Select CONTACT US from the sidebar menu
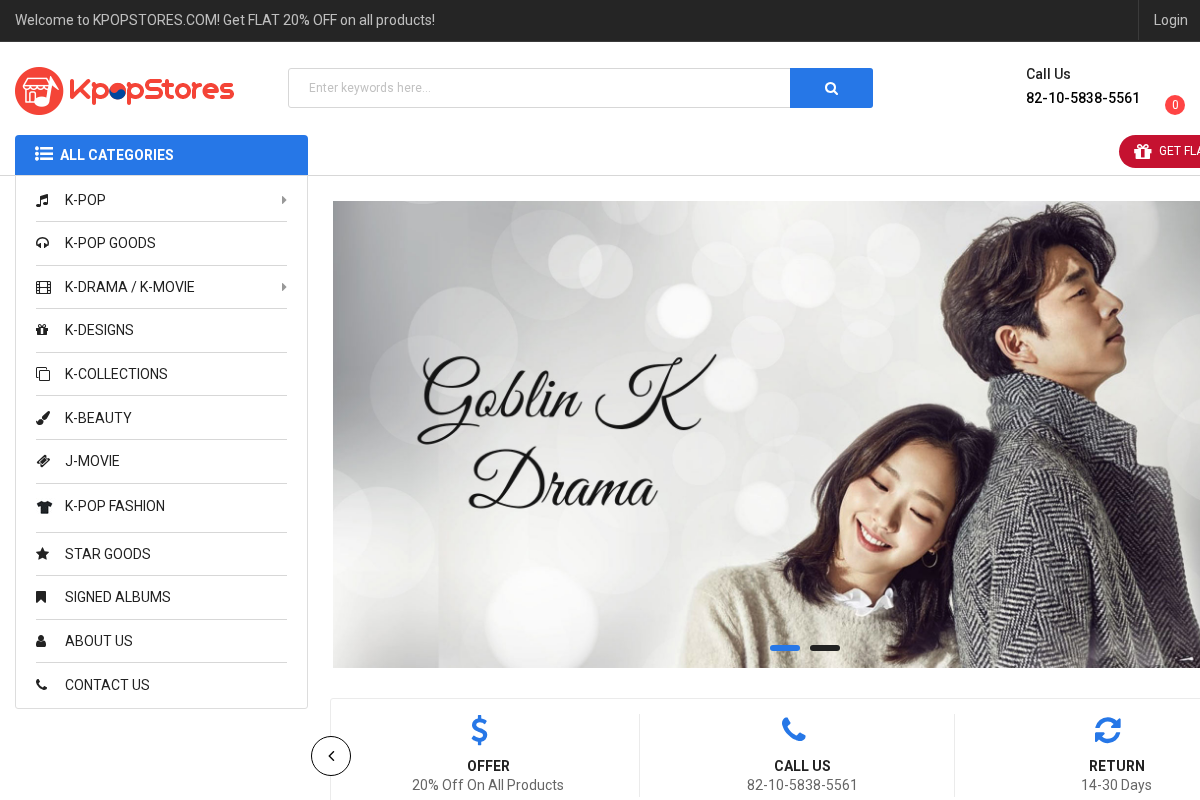This screenshot has width=1200, height=800. click(x=107, y=685)
